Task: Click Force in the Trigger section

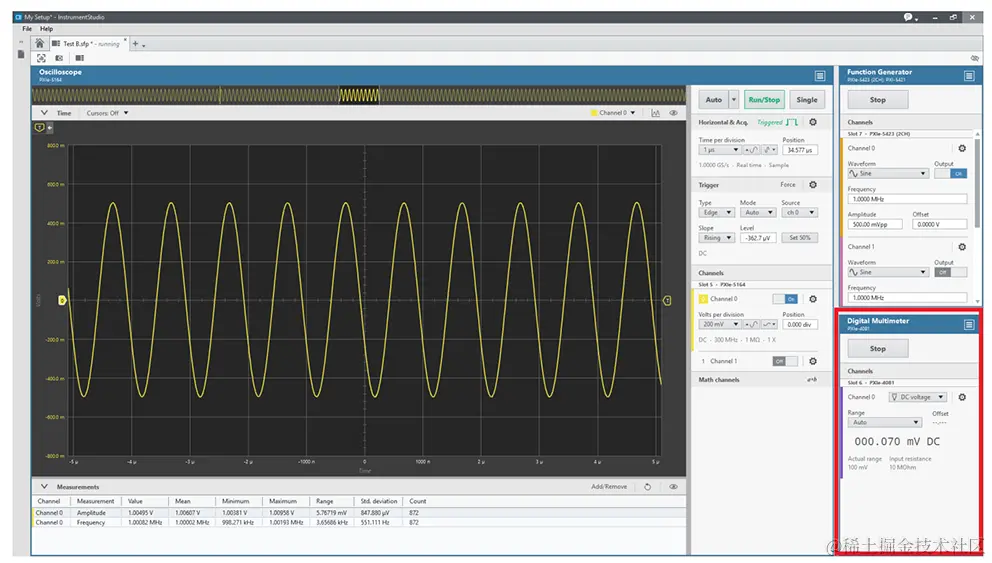Action: click(x=788, y=185)
